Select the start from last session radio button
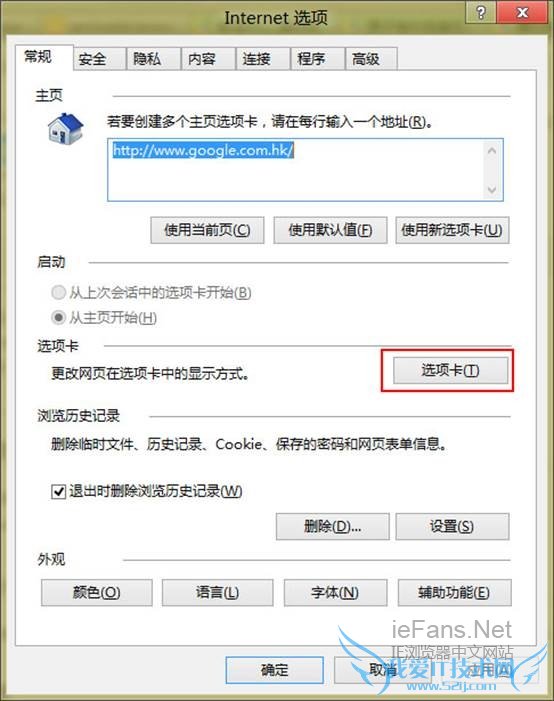The height and width of the screenshot is (701, 554). (59, 293)
